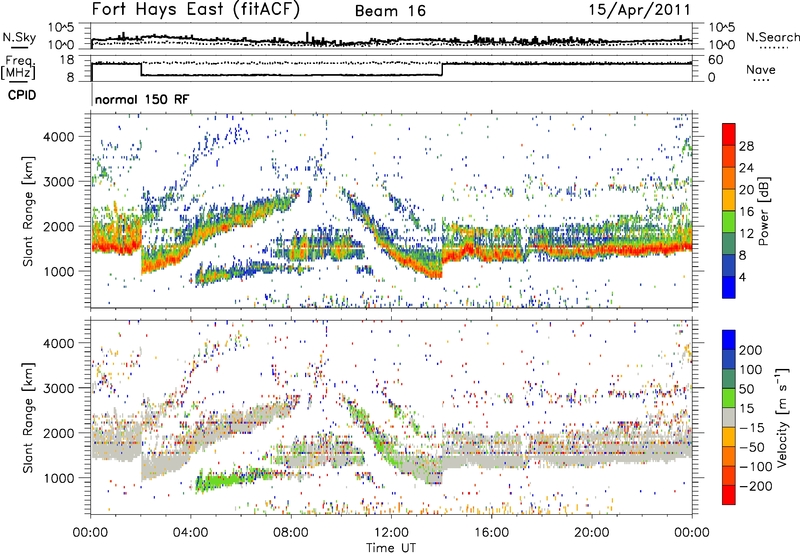Click the 'Fort Hays East (fitACF)' title
The height and width of the screenshot is (554, 800).
[x=196, y=10]
